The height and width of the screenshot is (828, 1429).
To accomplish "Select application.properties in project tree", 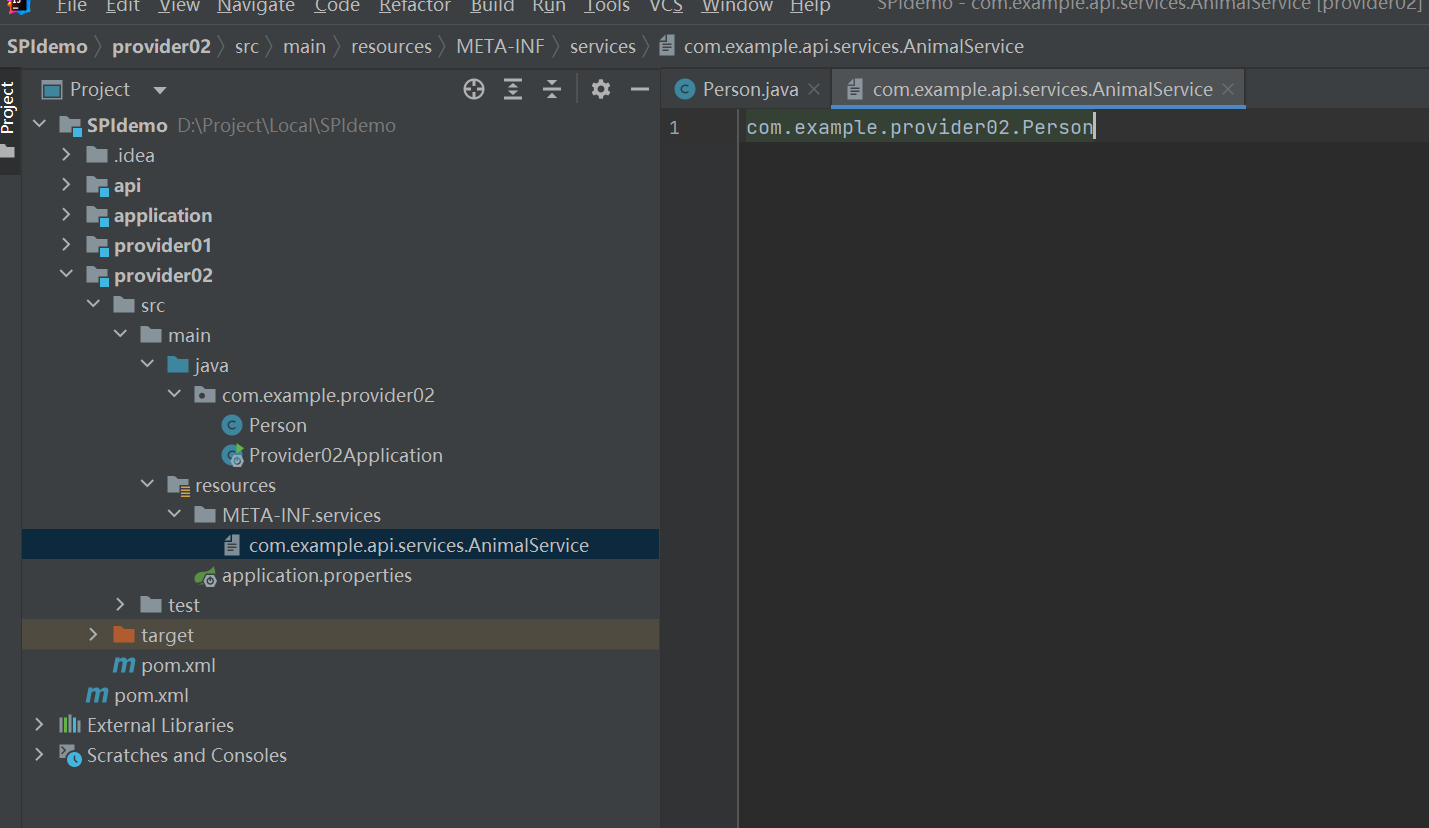I will click(317, 575).
